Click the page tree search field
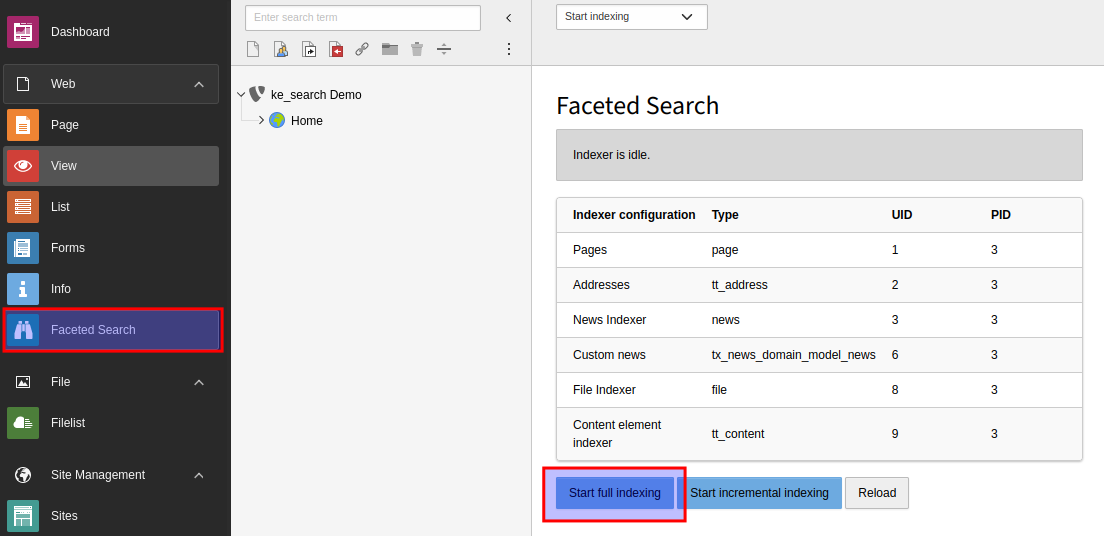The height and width of the screenshot is (536, 1104). pos(362,18)
